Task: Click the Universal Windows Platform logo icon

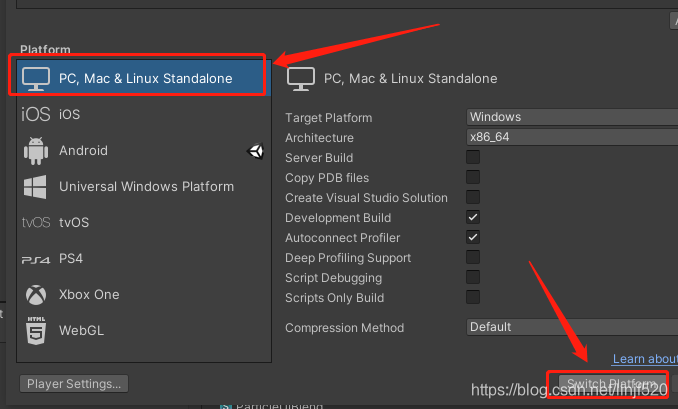Action: tap(35, 187)
